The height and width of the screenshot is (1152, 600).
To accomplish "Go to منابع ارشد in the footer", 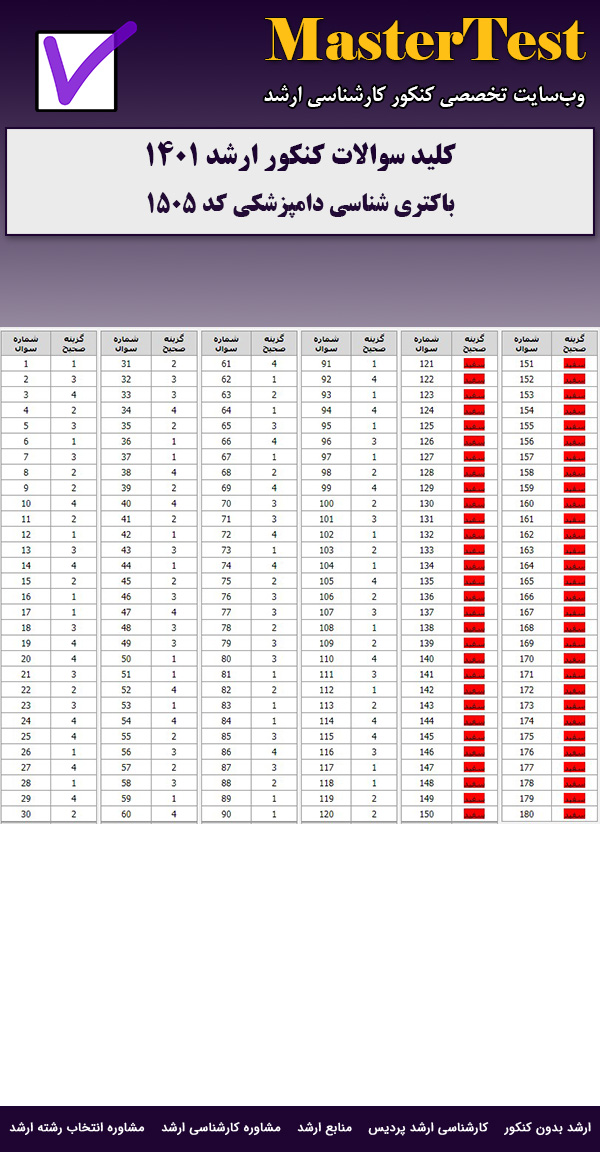I will click(x=325, y=1127).
